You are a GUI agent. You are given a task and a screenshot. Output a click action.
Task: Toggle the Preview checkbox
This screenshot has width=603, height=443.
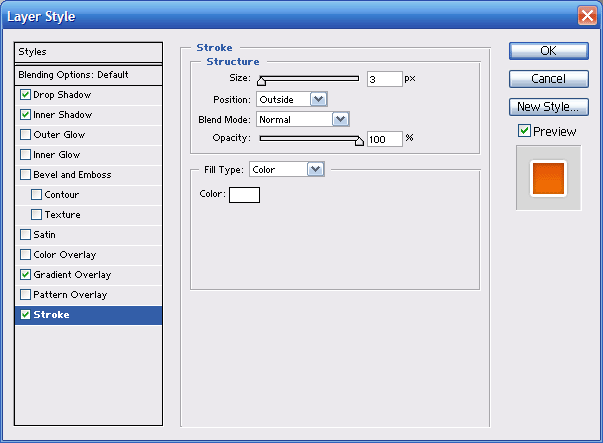pos(524,131)
